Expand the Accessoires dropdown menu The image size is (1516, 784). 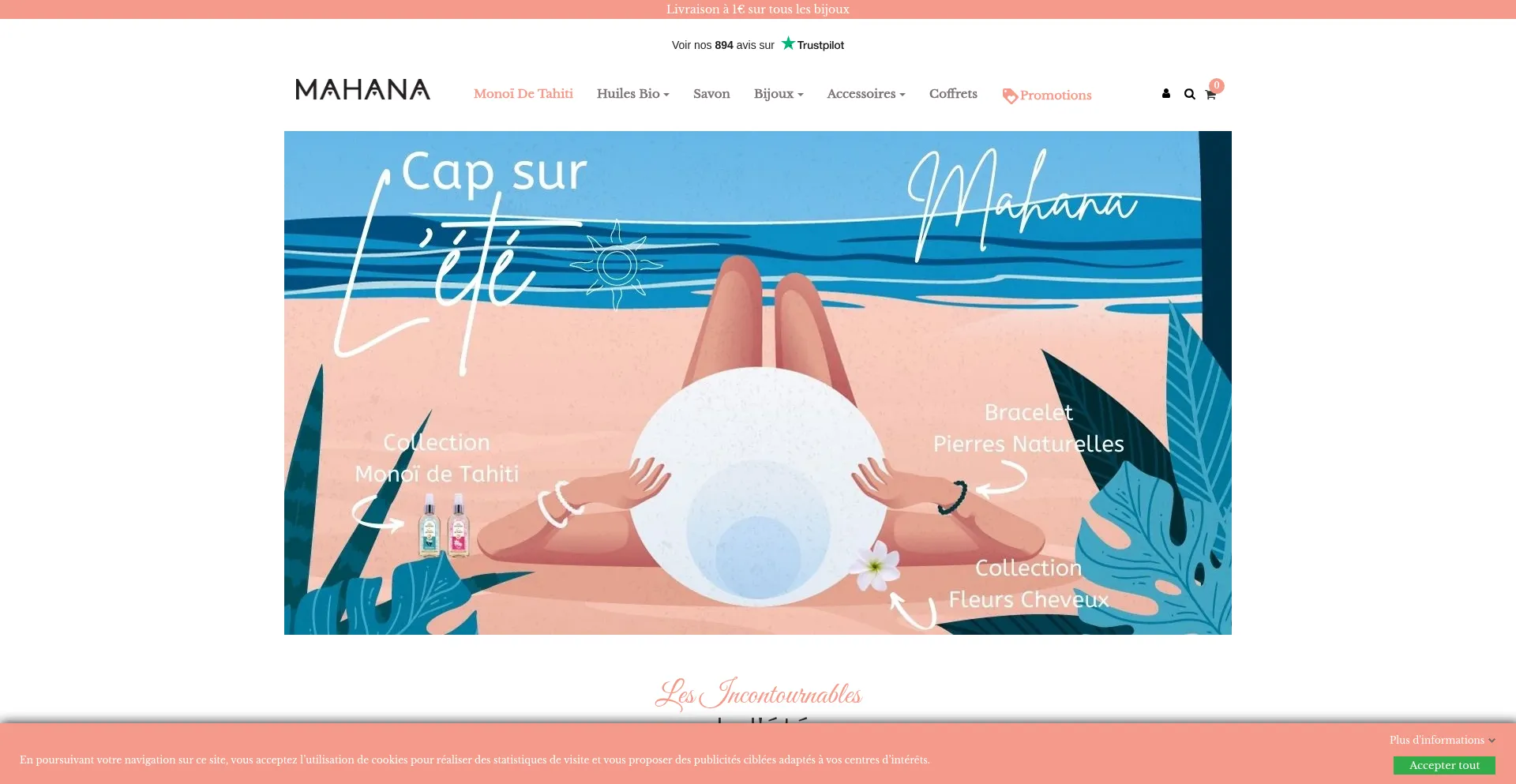point(866,93)
